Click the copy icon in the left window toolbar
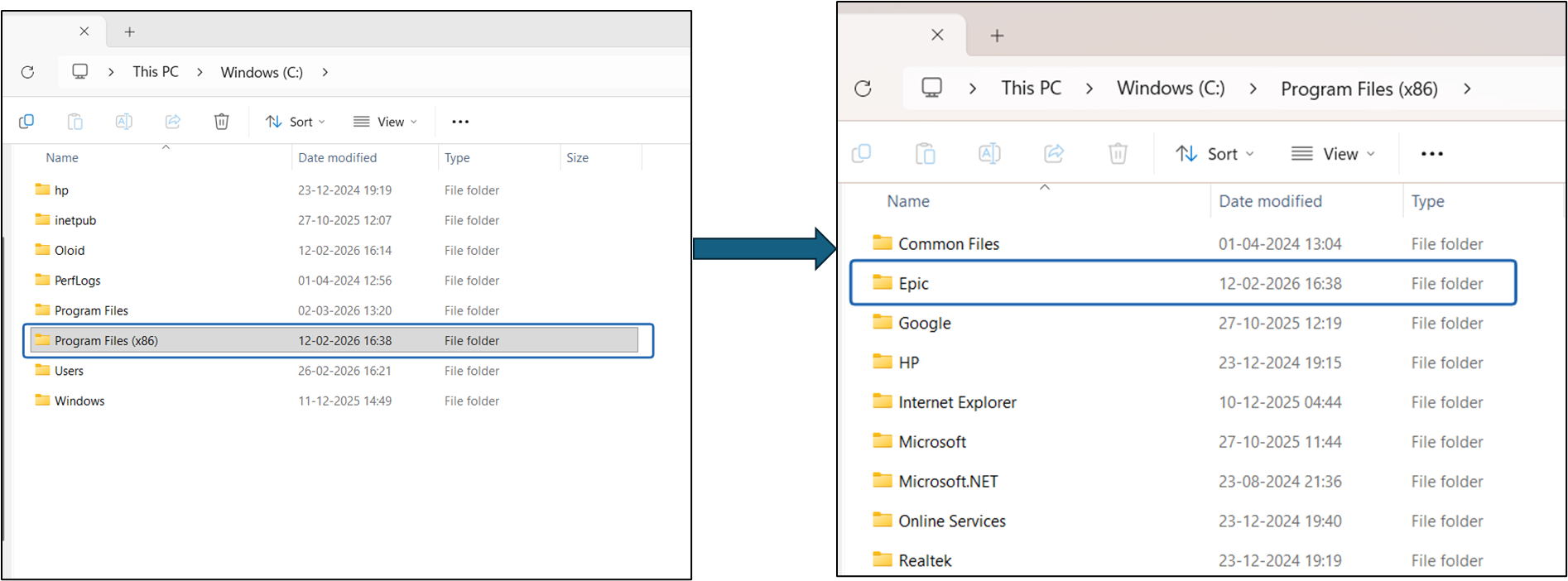1568x581 pixels. point(26,122)
